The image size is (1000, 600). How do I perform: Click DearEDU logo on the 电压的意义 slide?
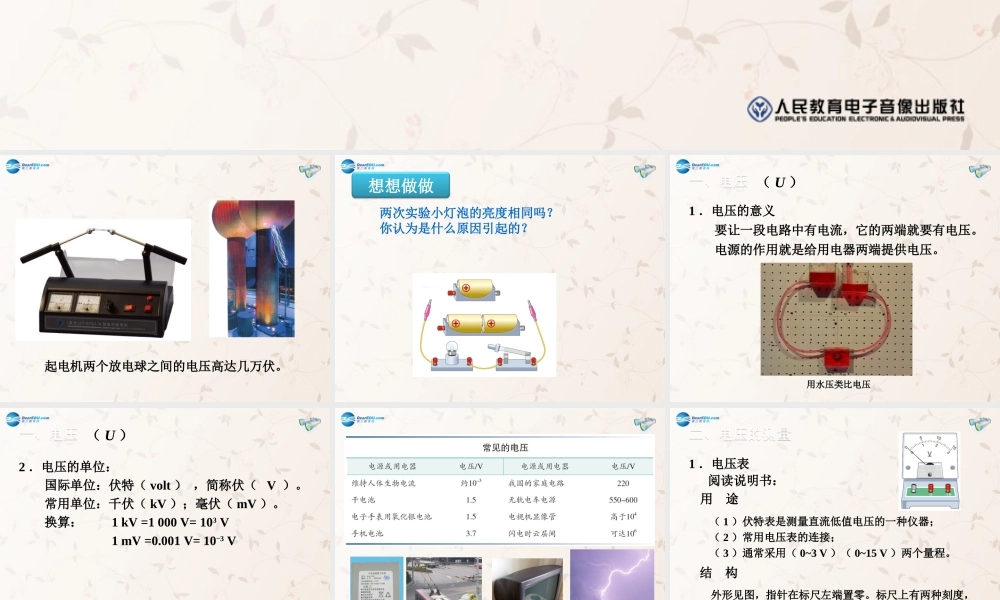[697, 166]
